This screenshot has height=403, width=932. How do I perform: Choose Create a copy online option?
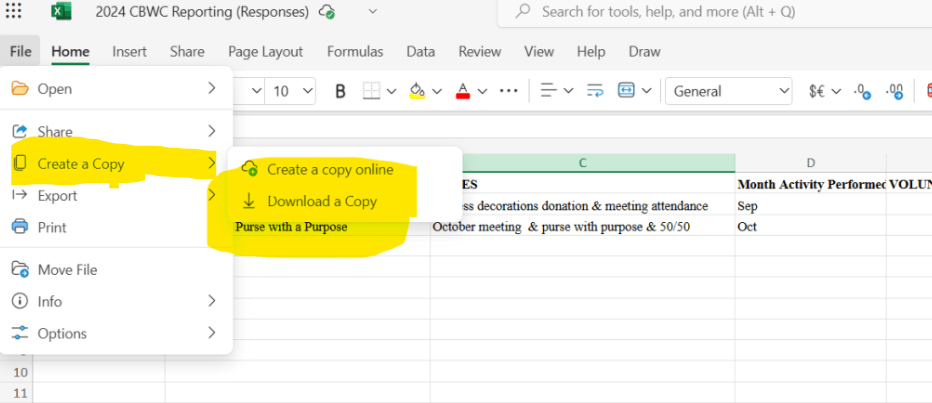tap(329, 169)
